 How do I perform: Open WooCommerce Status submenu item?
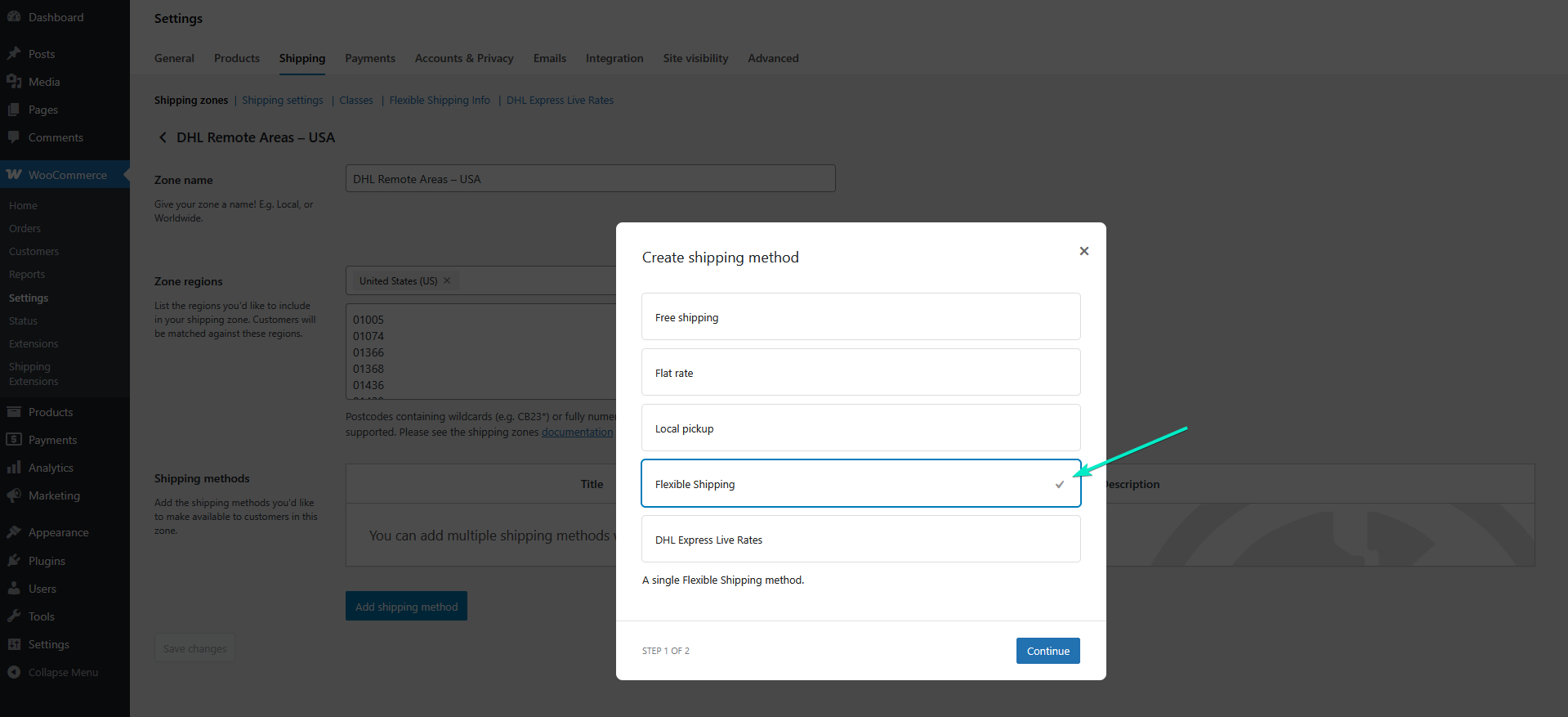click(x=23, y=320)
